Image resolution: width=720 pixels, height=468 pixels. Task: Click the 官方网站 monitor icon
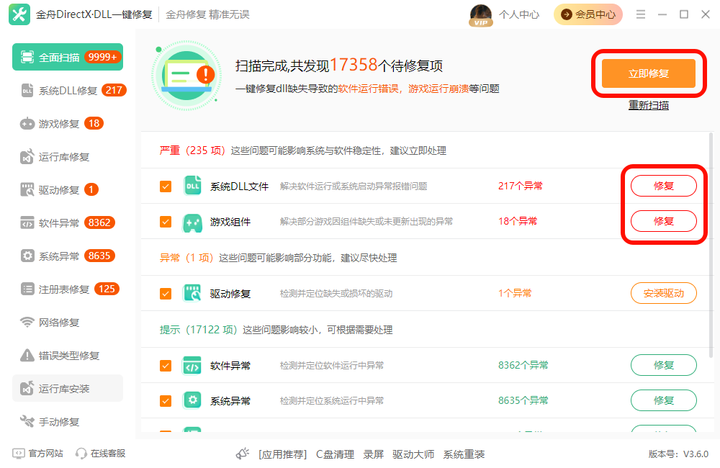click(x=18, y=454)
